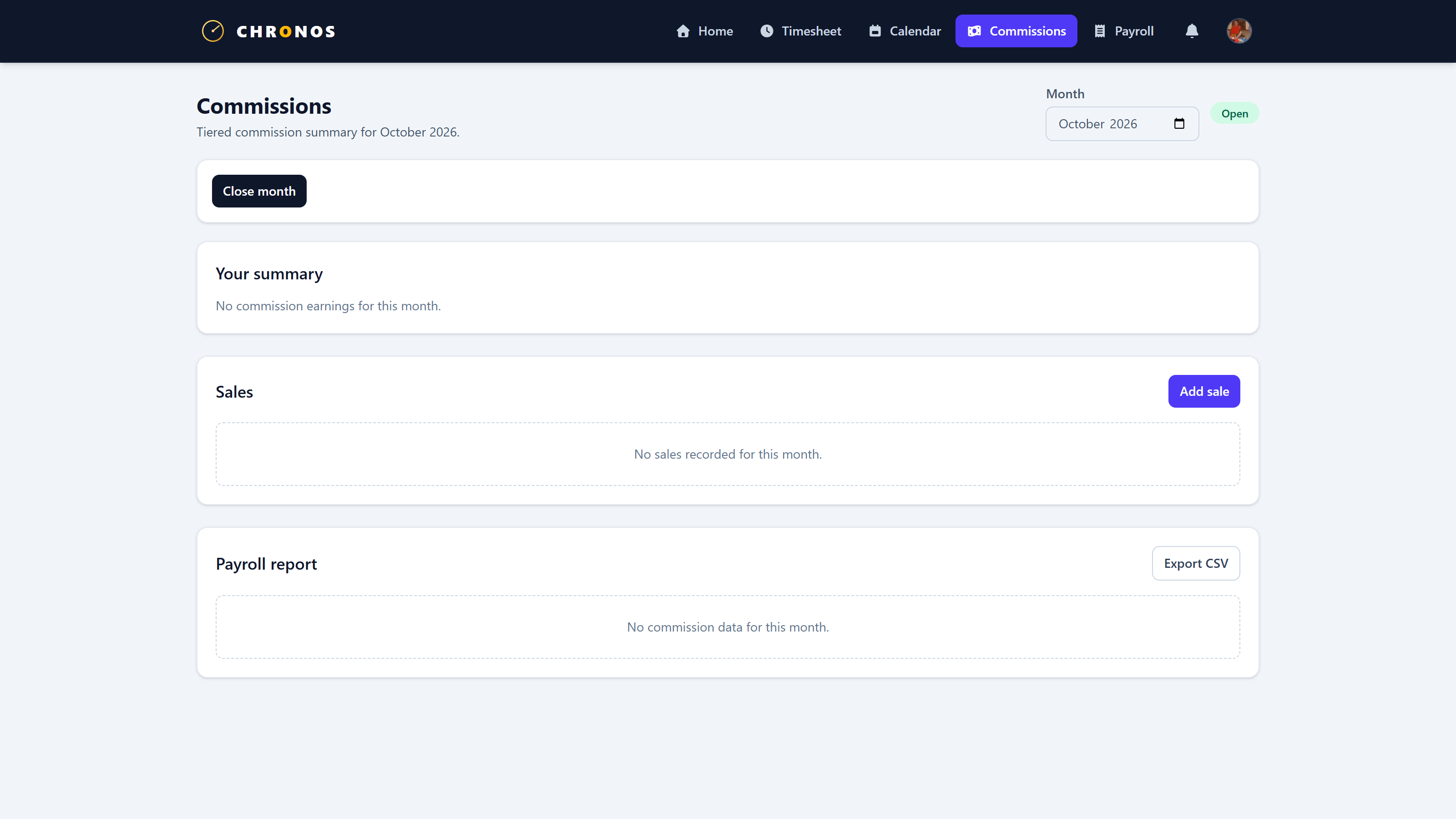The width and height of the screenshot is (1456, 819).
Task: Export the payroll report as CSV
Action: click(x=1196, y=563)
